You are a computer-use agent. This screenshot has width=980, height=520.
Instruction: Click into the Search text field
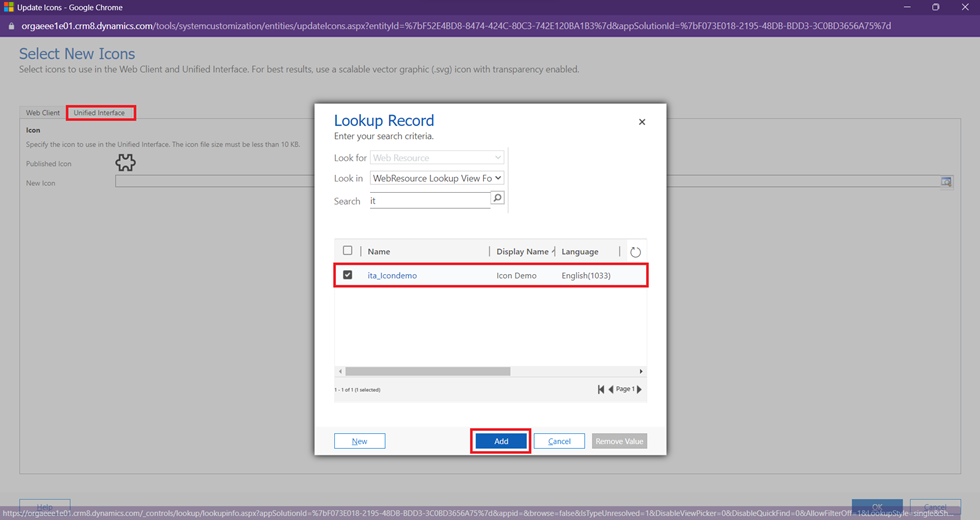[x=429, y=200]
